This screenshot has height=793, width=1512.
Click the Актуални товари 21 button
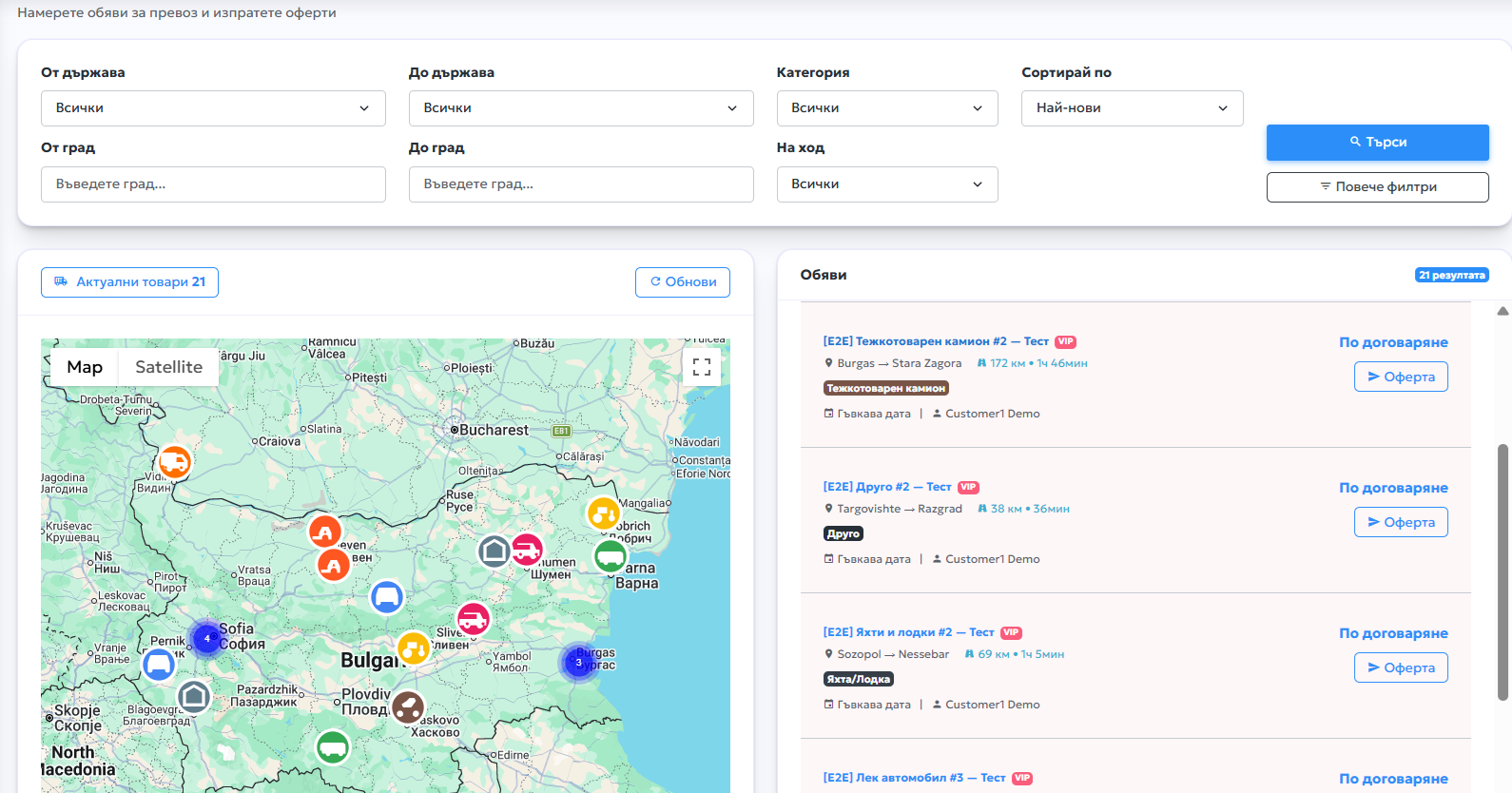click(x=129, y=282)
